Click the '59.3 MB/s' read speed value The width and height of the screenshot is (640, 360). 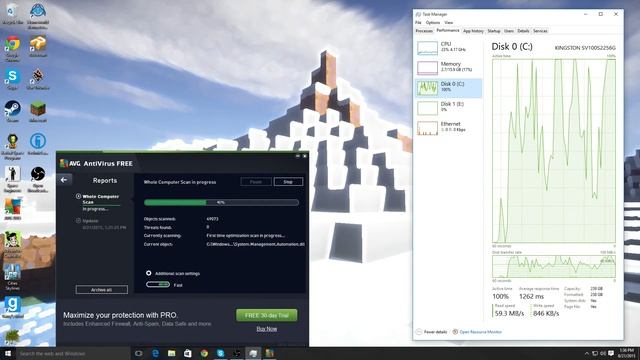[x=509, y=313]
